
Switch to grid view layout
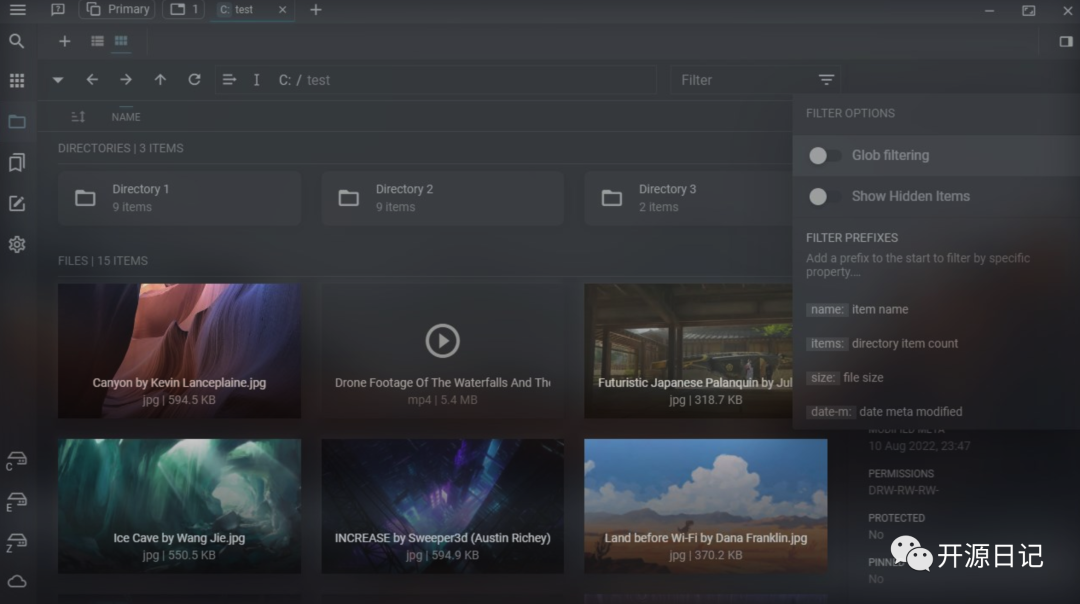click(x=121, y=41)
